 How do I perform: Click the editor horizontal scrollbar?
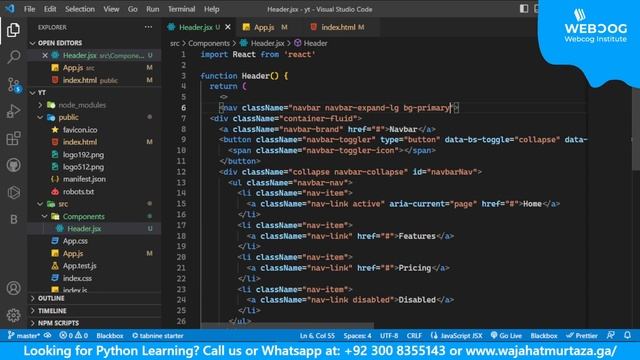(x=287, y=326)
